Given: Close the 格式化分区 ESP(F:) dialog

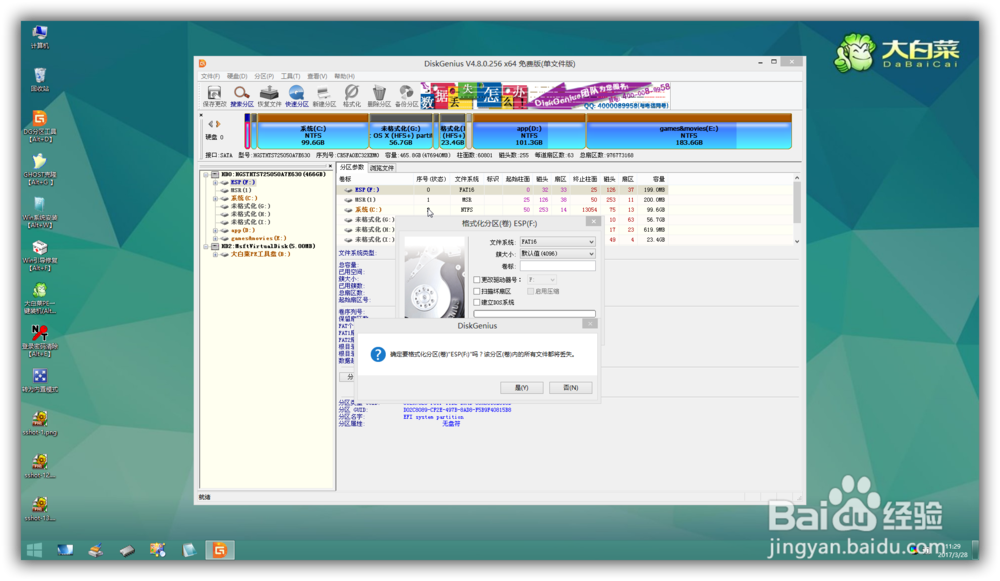Looking at the screenshot, I should (593, 221).
